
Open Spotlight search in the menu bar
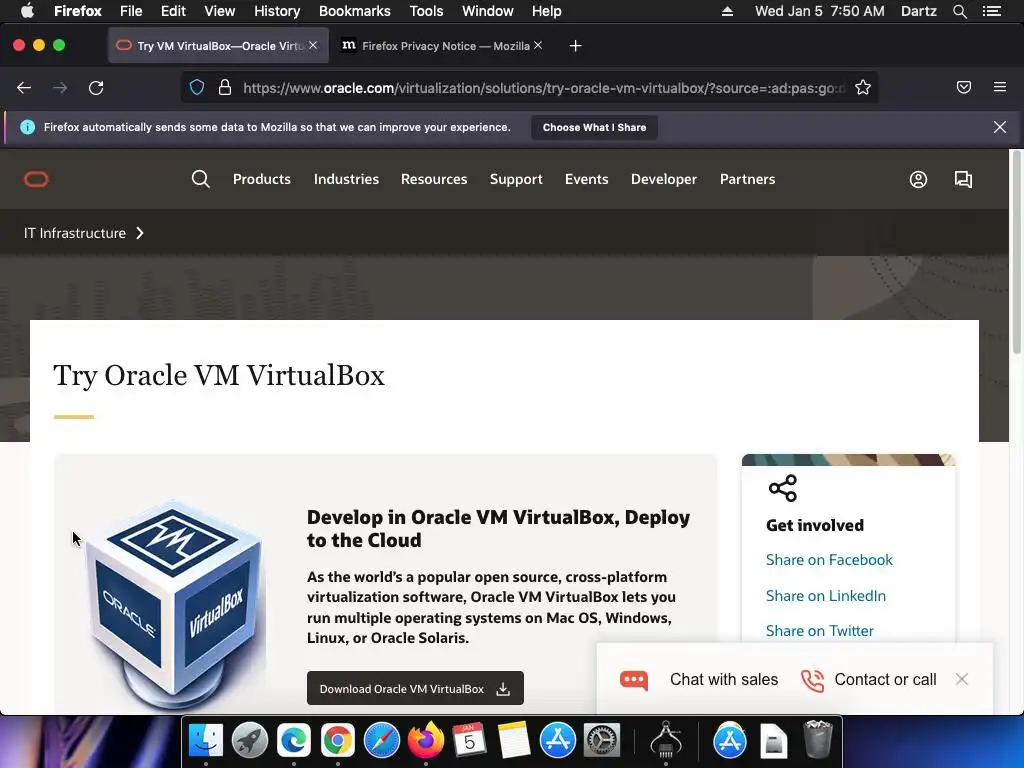(959, 11)
